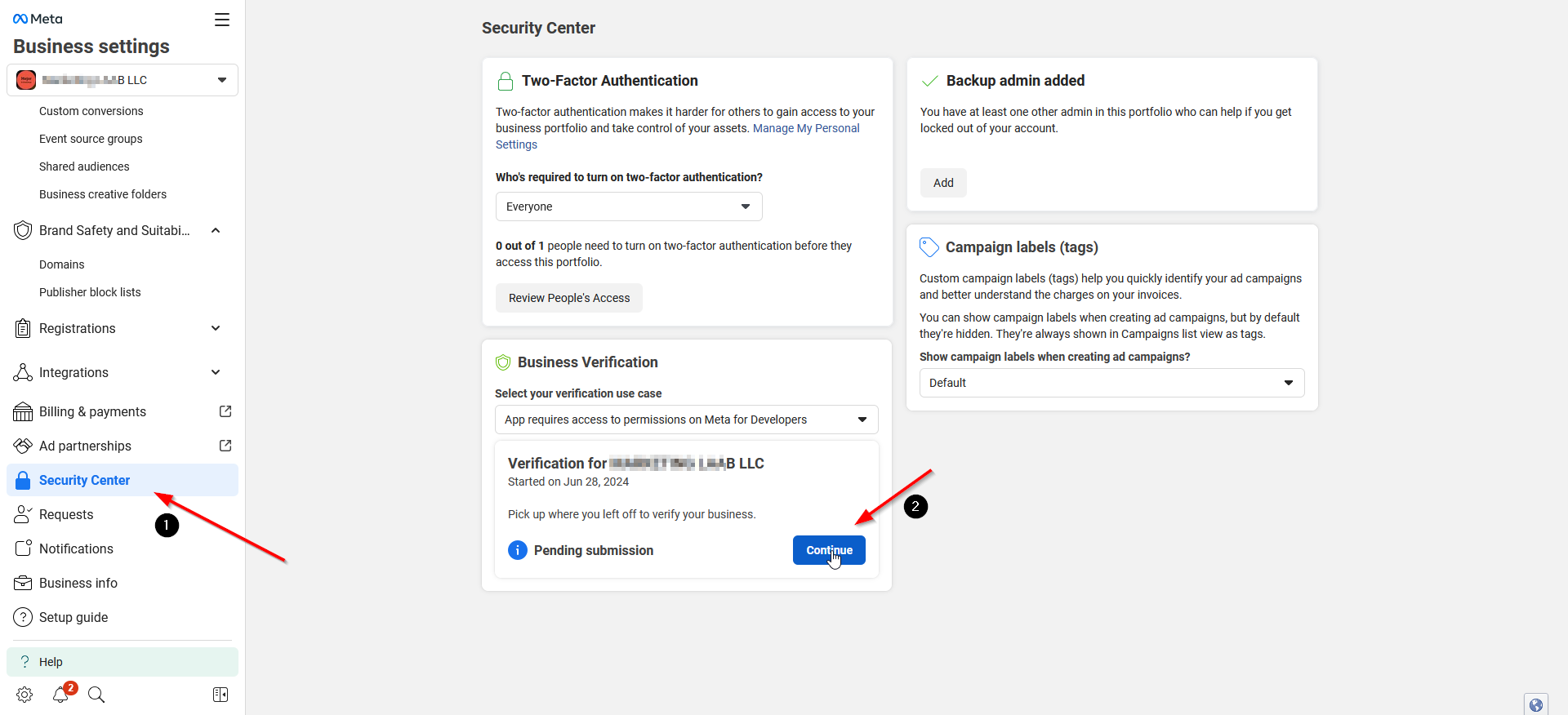Click the Help button in sidebar
1568x715 pixels.
[x=122, y=662]
